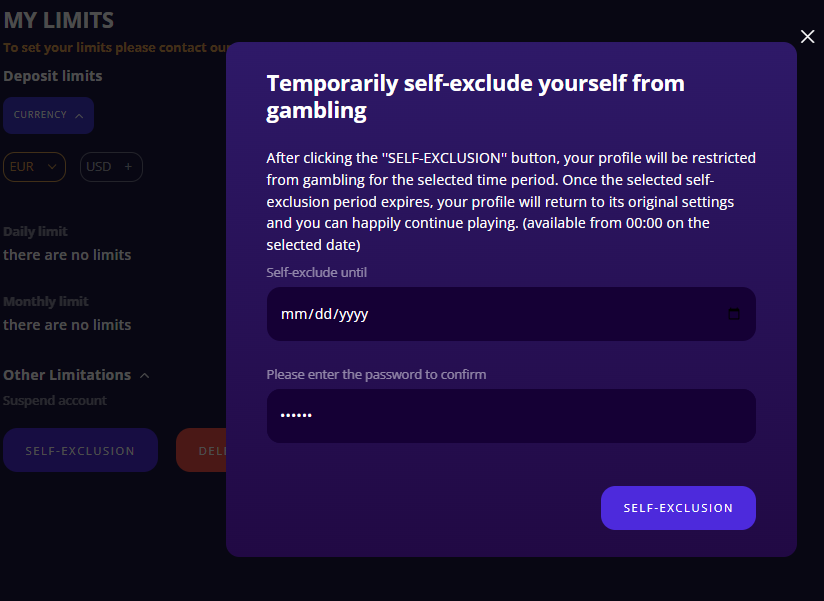Close the self-exclusion dialog with the X
824x601 pixels.
click(808, 37)
